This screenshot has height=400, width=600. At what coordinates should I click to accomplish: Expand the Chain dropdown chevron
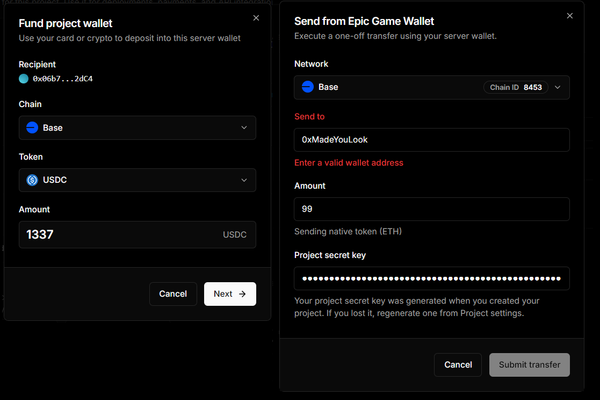point(244,128)
